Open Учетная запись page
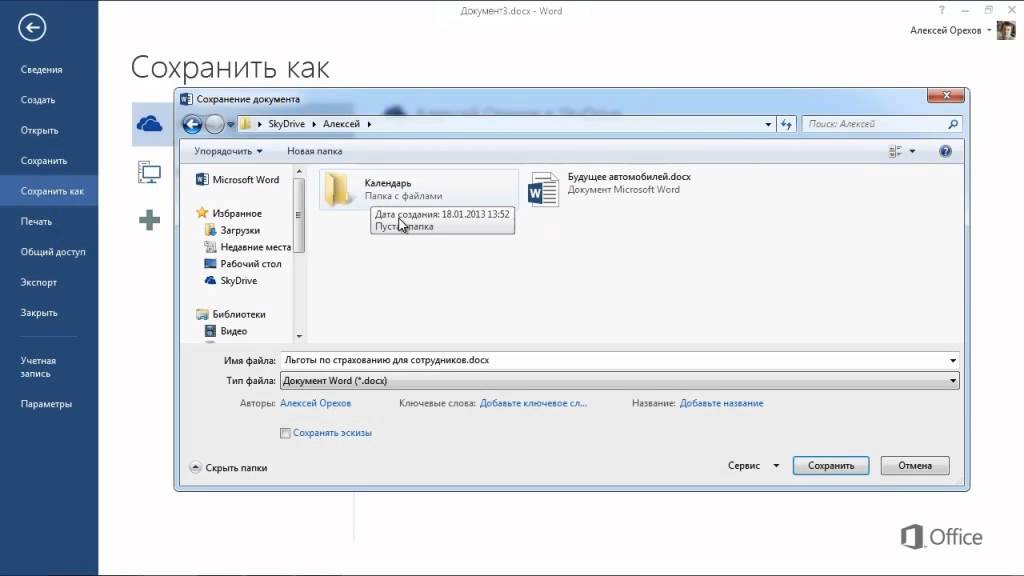Image resolution: width=1024 pixels, height=576 pixels. click(49, 367)
